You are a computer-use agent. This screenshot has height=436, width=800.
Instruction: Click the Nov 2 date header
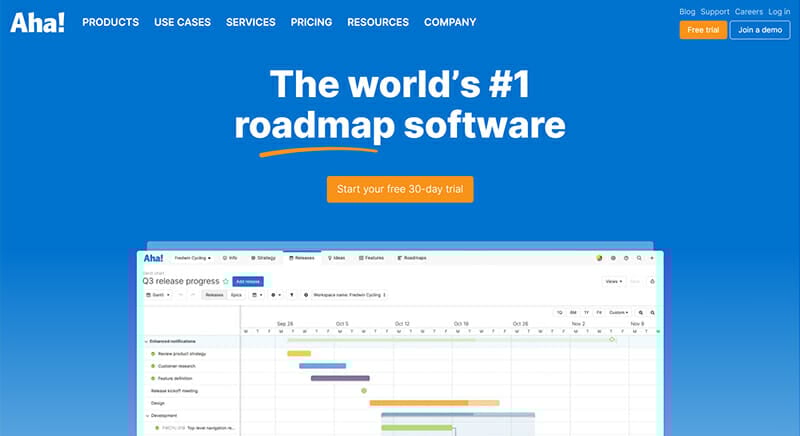[578, 324]
